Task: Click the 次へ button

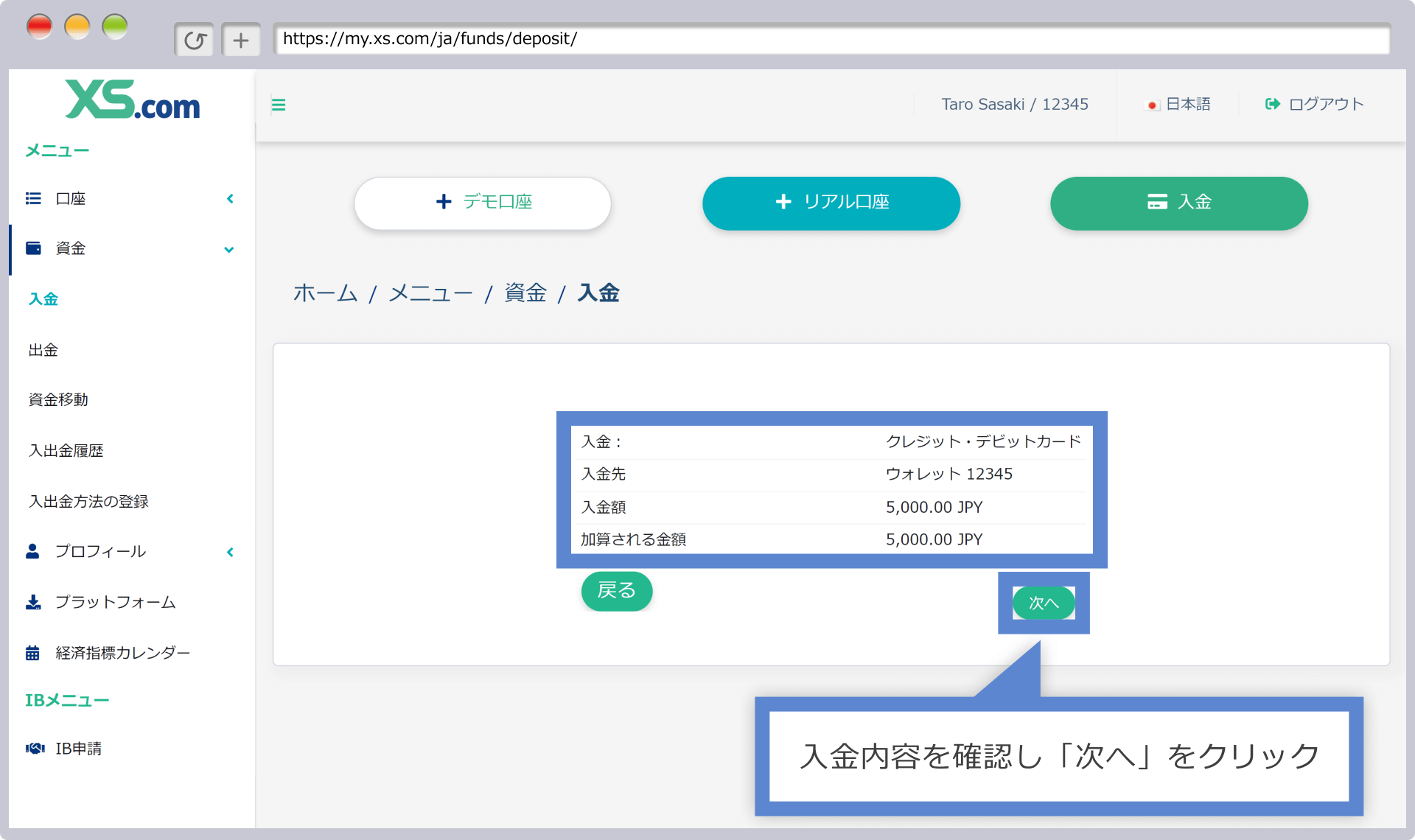Action: pyautogui.click(x=1044, y=603)
